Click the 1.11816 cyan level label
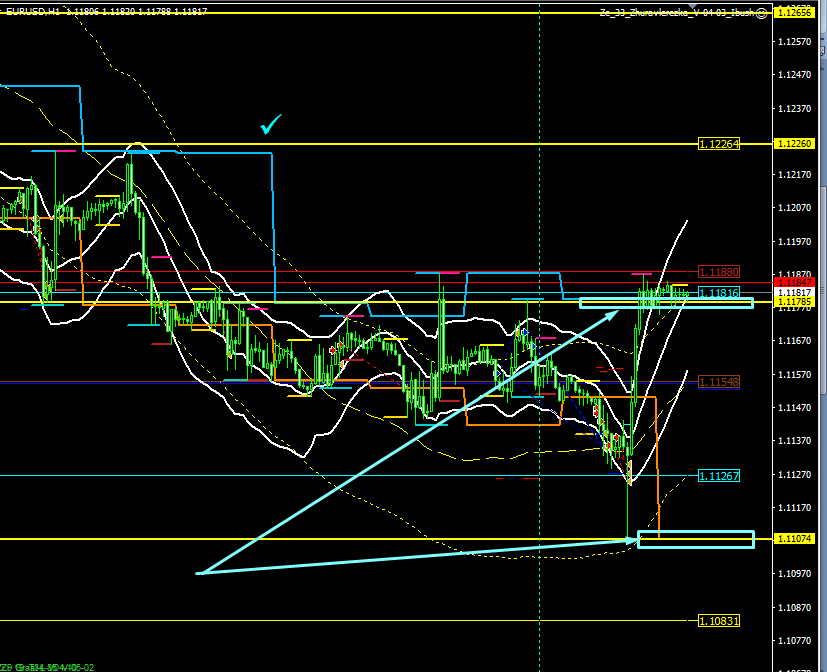This screenshot has width=827, height=672. click(719, 293)
